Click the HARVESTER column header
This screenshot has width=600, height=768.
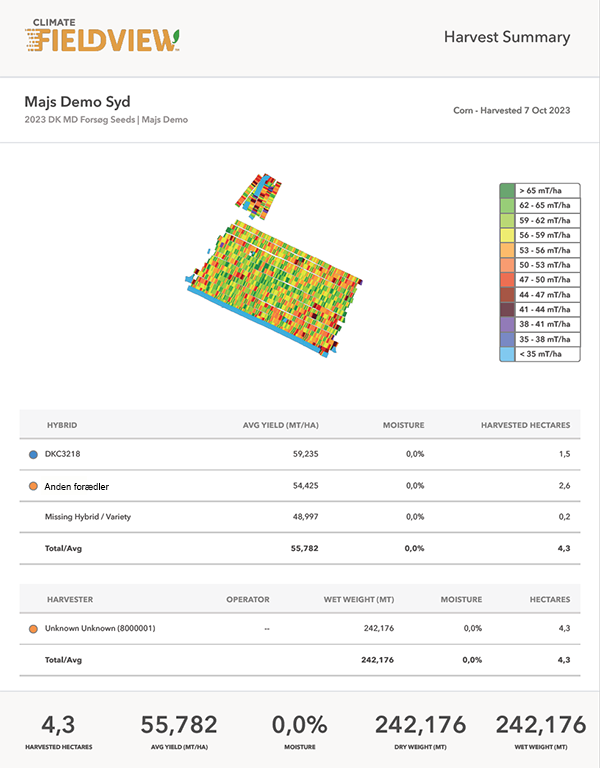[x=70, y=600]
